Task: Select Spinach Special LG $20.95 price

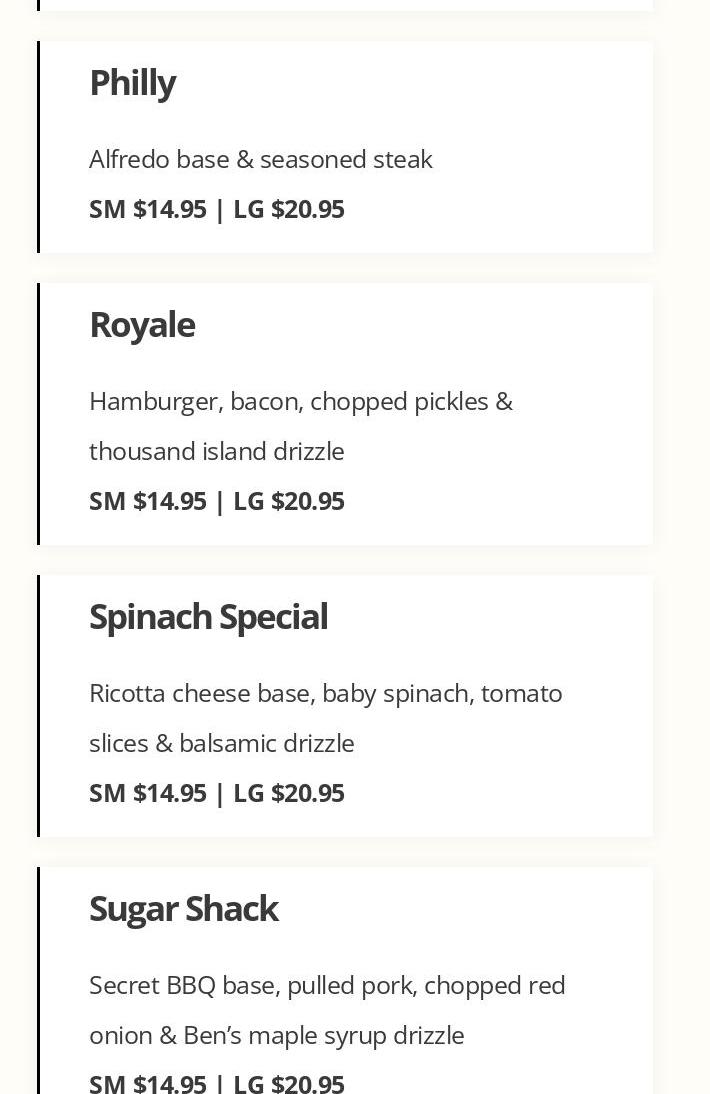Action: (x=289, y=793)
